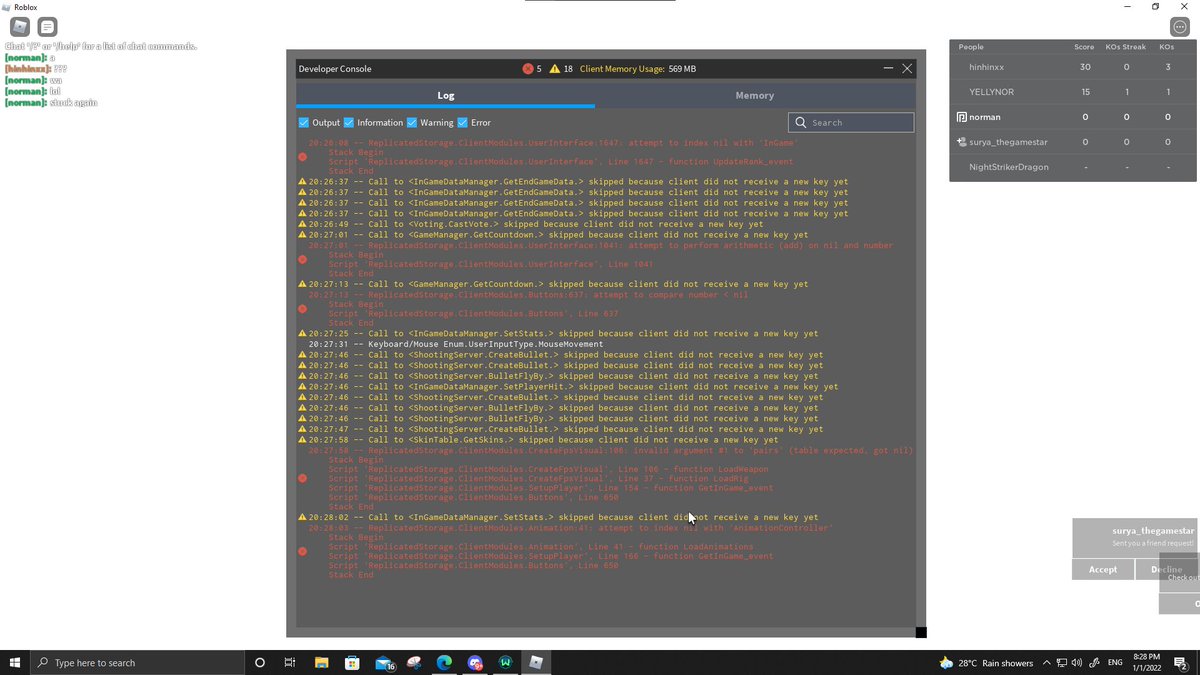Switch to the Memory tab
1200x675 pixels.
click(754, 95)
